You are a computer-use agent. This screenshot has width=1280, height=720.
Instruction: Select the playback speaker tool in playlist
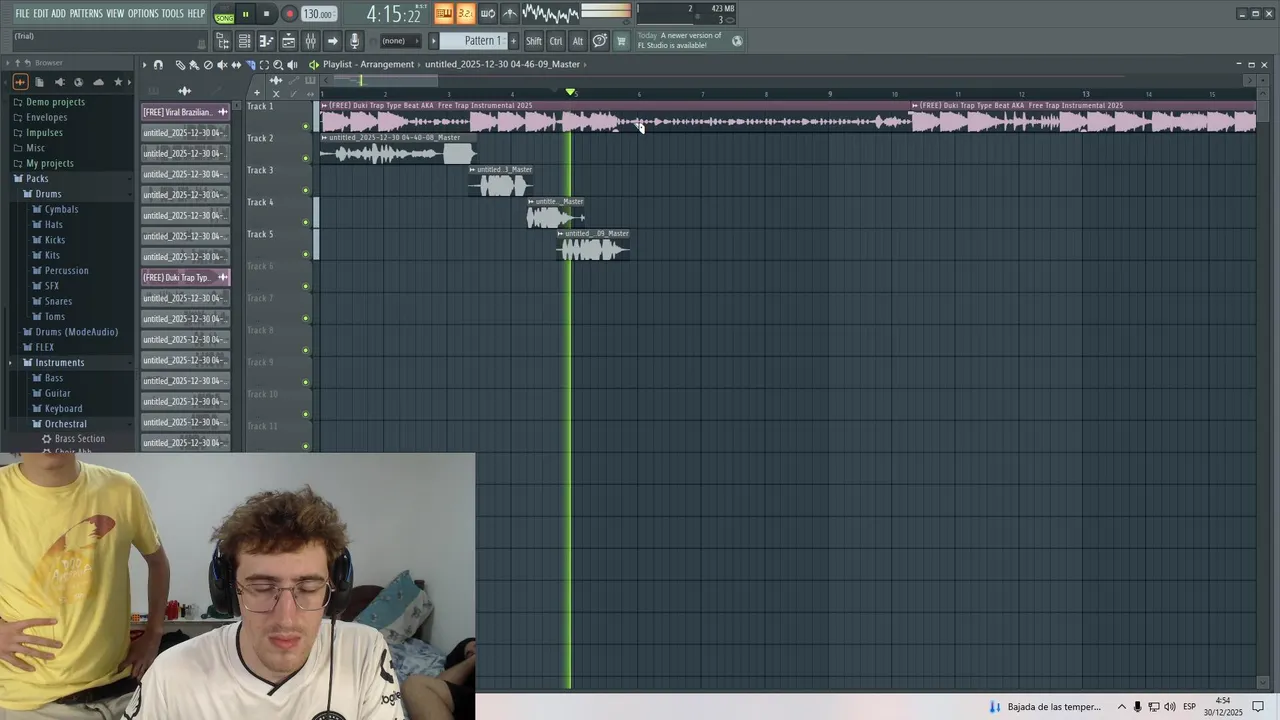point(292,65)
